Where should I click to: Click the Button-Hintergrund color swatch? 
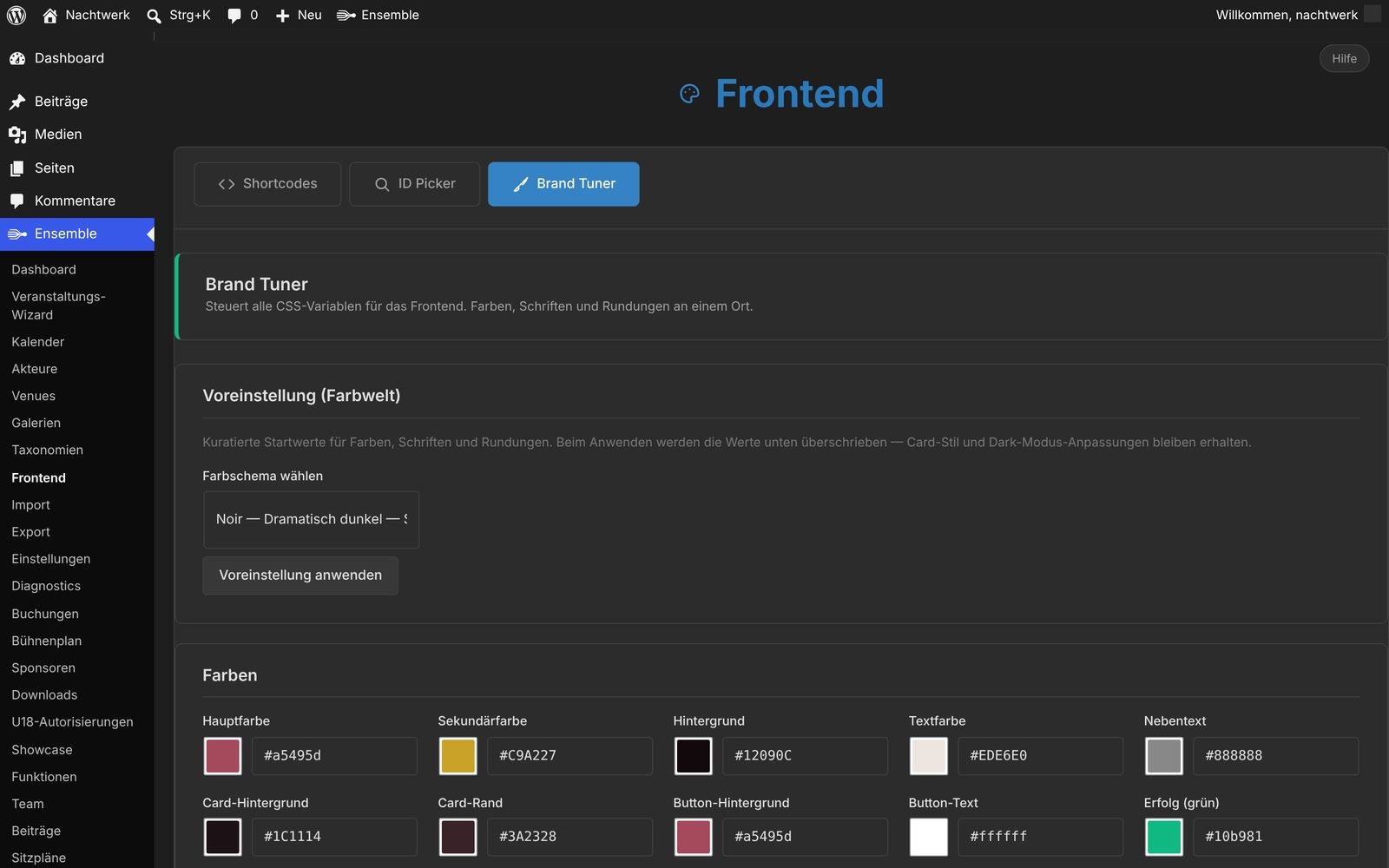[x=693, y=837]
